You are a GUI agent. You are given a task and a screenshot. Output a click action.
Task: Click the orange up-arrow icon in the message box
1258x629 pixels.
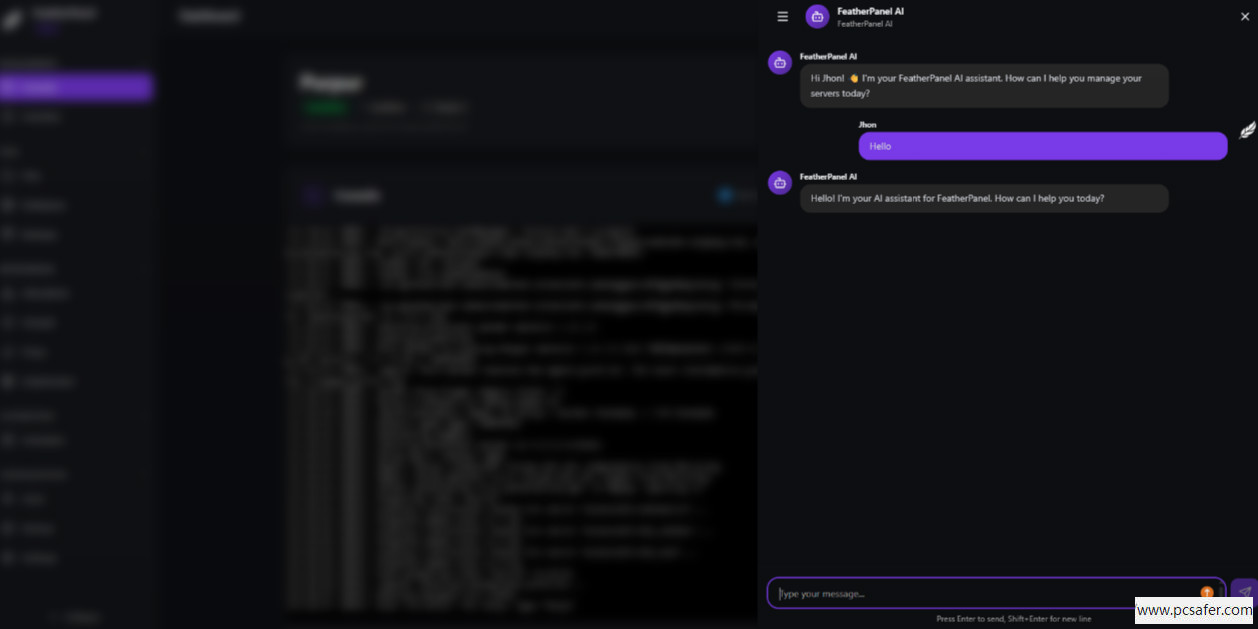(1207, 593)
